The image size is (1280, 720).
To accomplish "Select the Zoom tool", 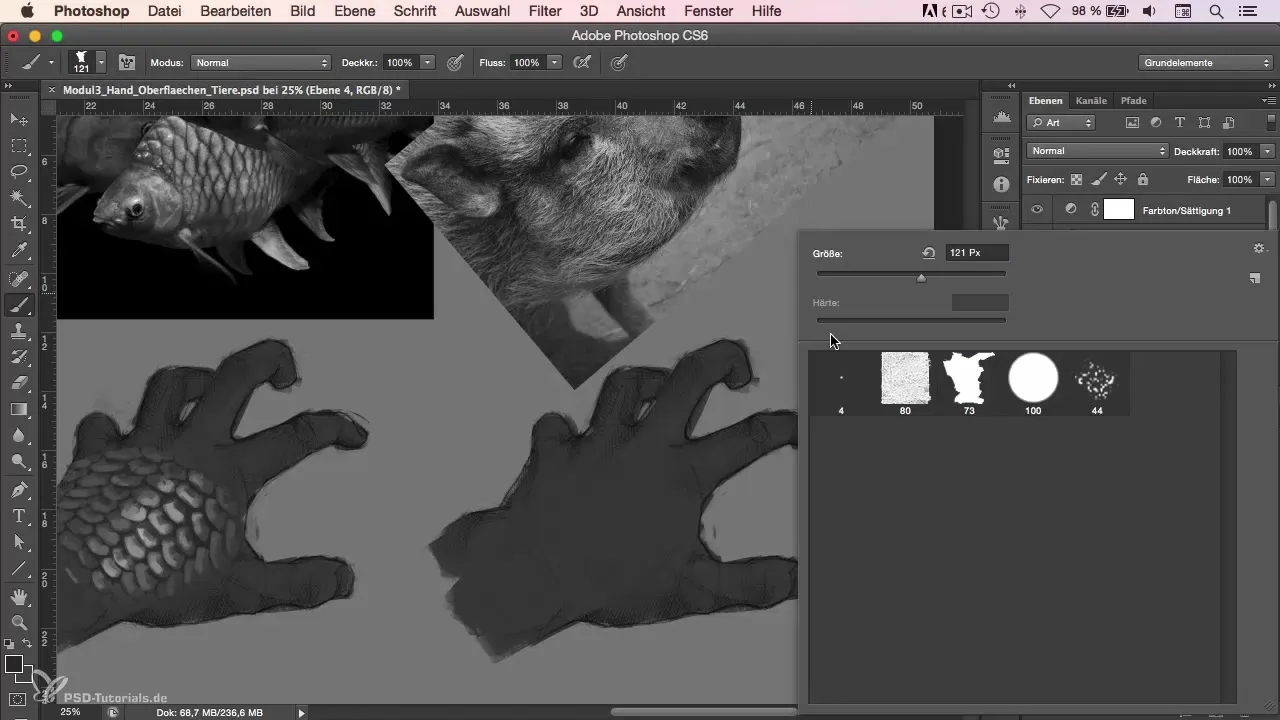I will click(x=19, y=623).
